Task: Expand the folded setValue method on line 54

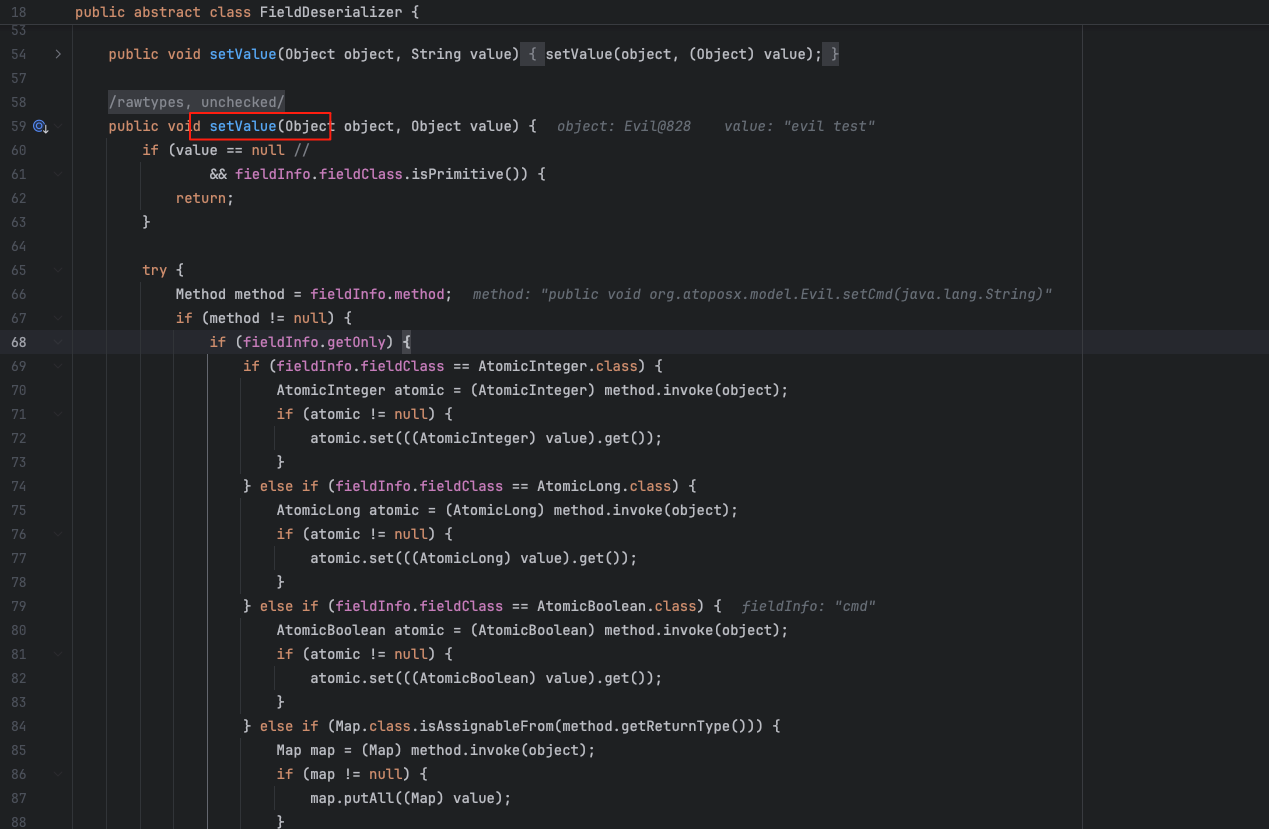Action: [x=58, y=54]
